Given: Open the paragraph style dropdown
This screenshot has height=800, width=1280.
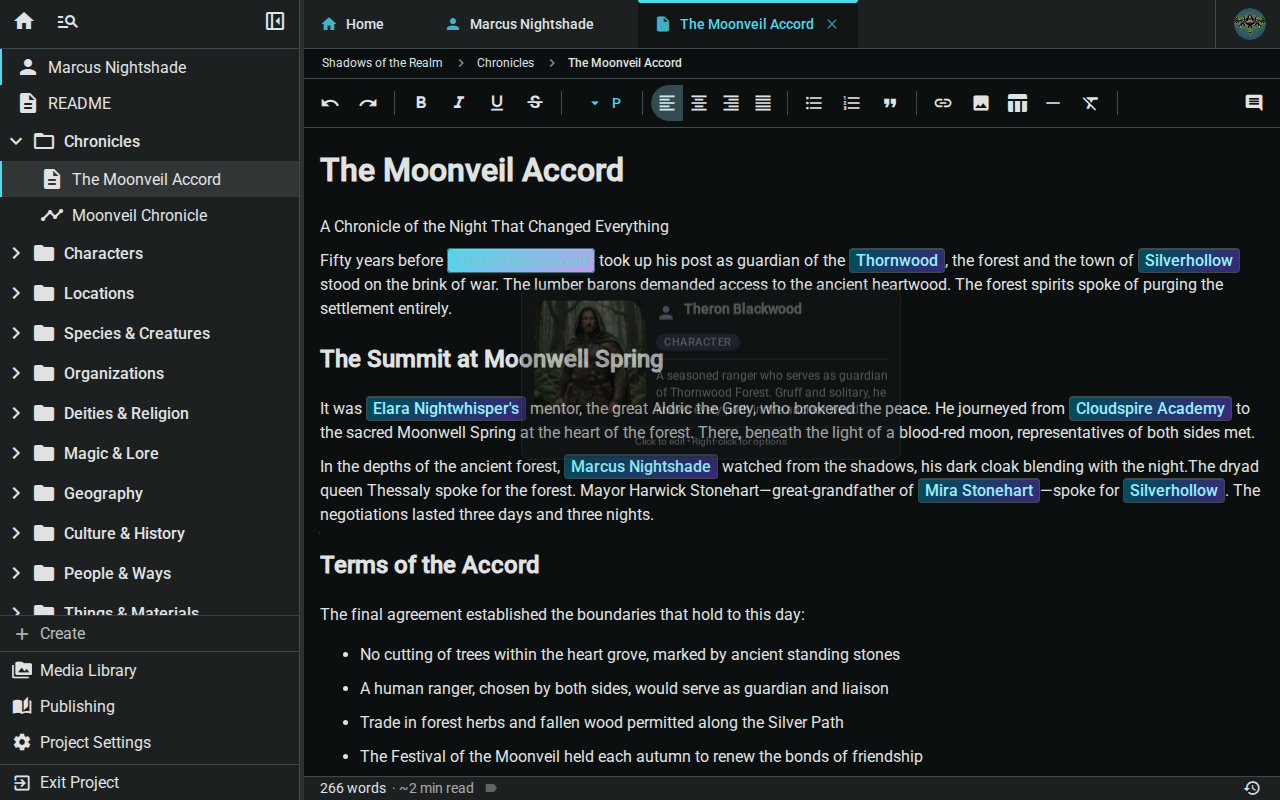Looking at the screenshot, I should [606, 103].
